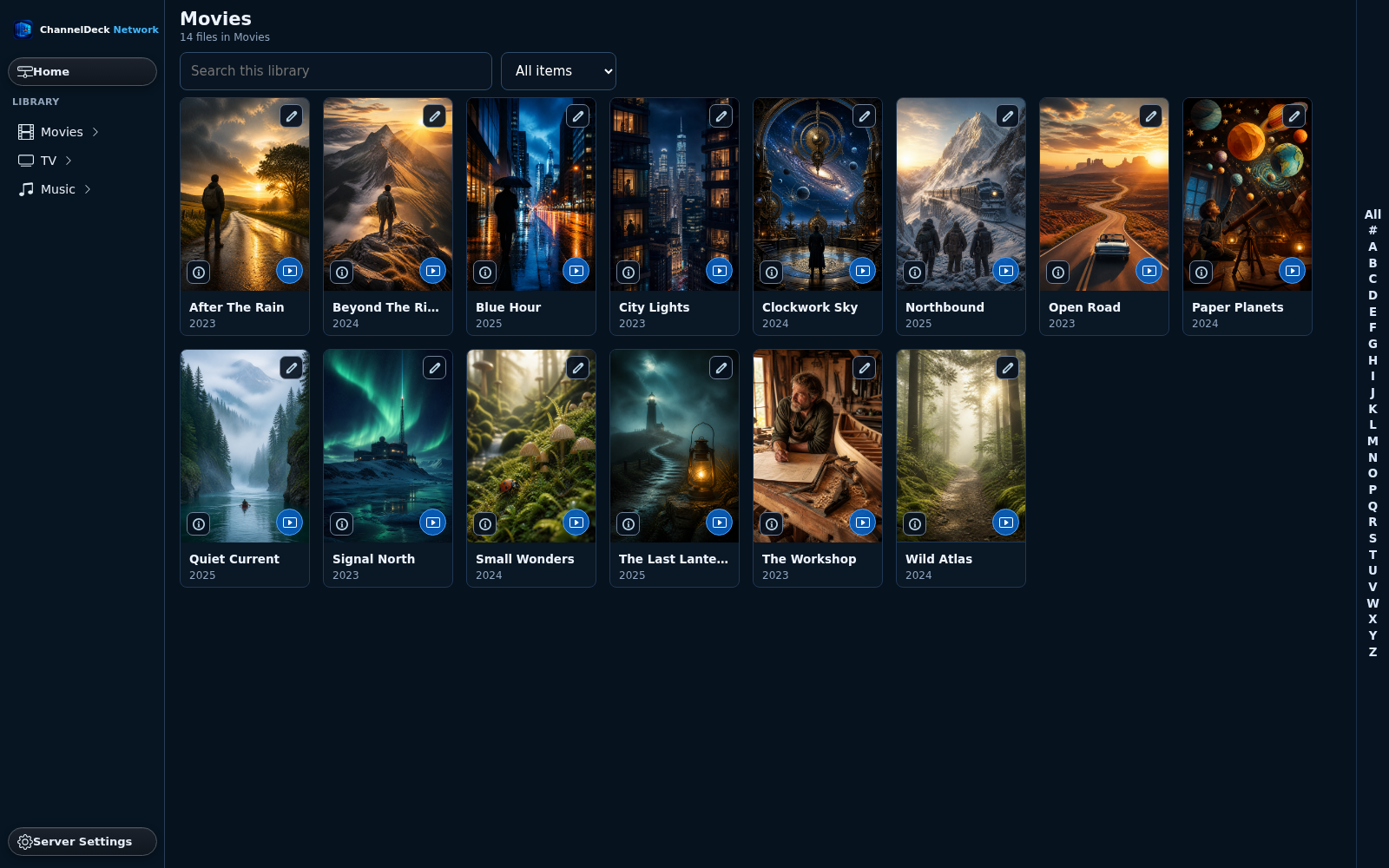1389x868 pixels.
Task: Play the After The Rain movie
Action: (x=290, y=271)
